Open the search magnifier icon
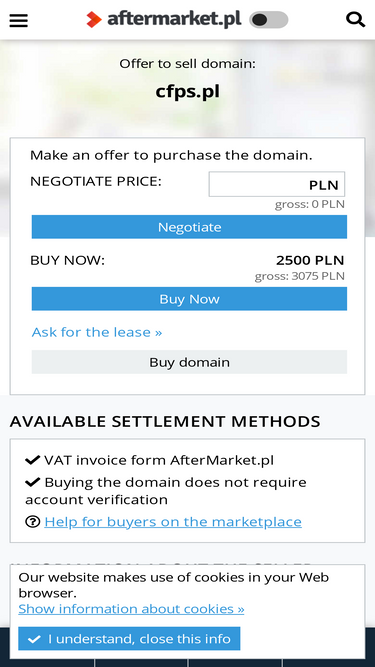Viewport: 375px width, 667px height. (355, 20)
